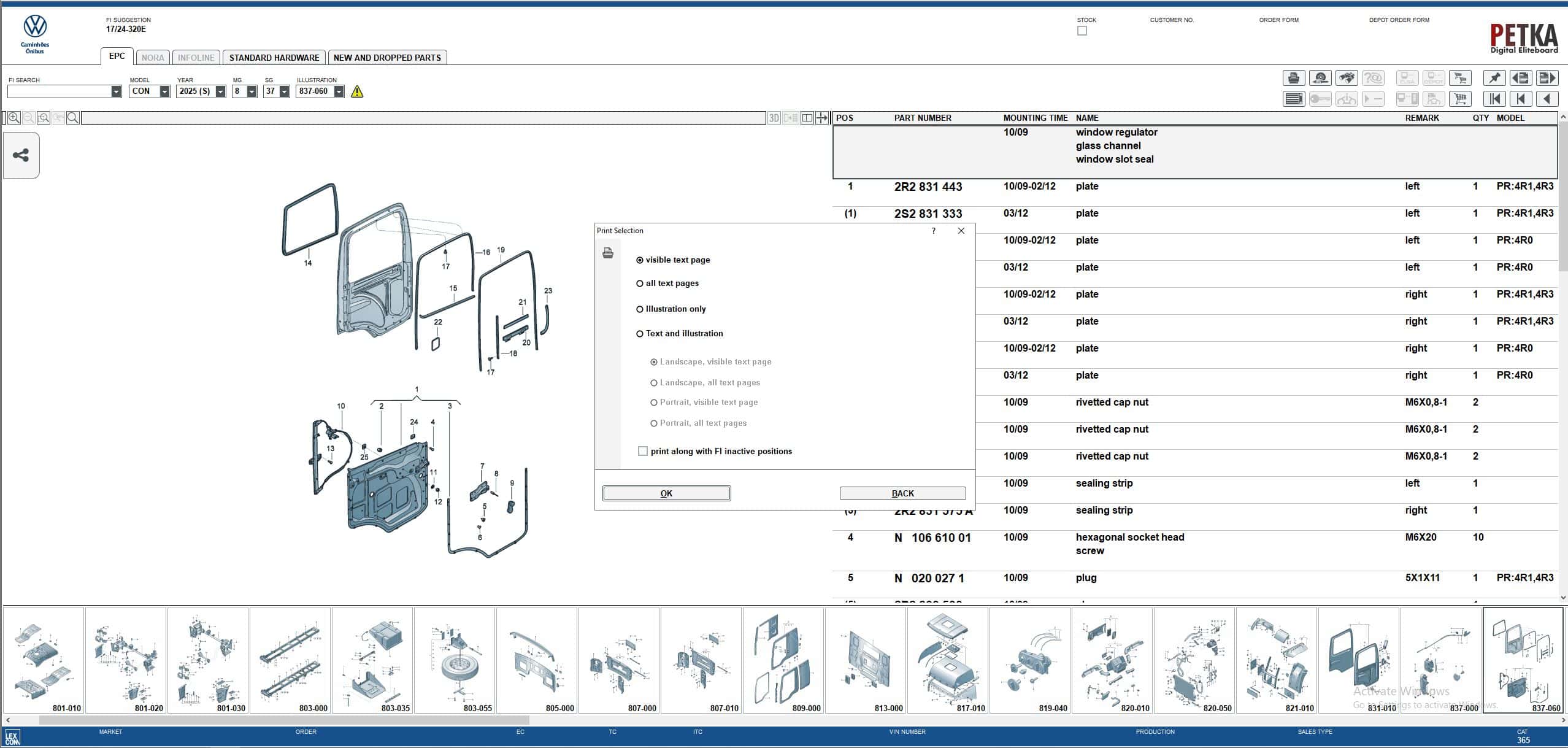Click the key icon in the toolbar
The width and height of the screenshot is (1568, 748).
pyautogui.click(x=1320, y=98)
